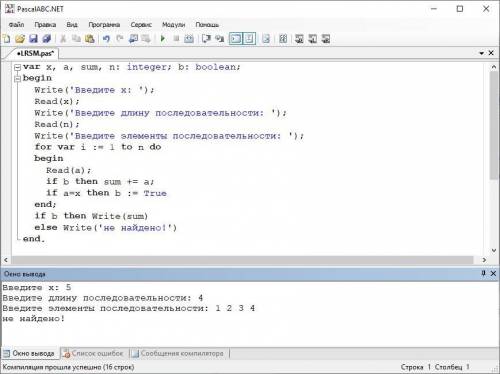Click the horizontal scrollbar right arrow
The height and width of the screenshot is (374, 500).
pos(484,260)
